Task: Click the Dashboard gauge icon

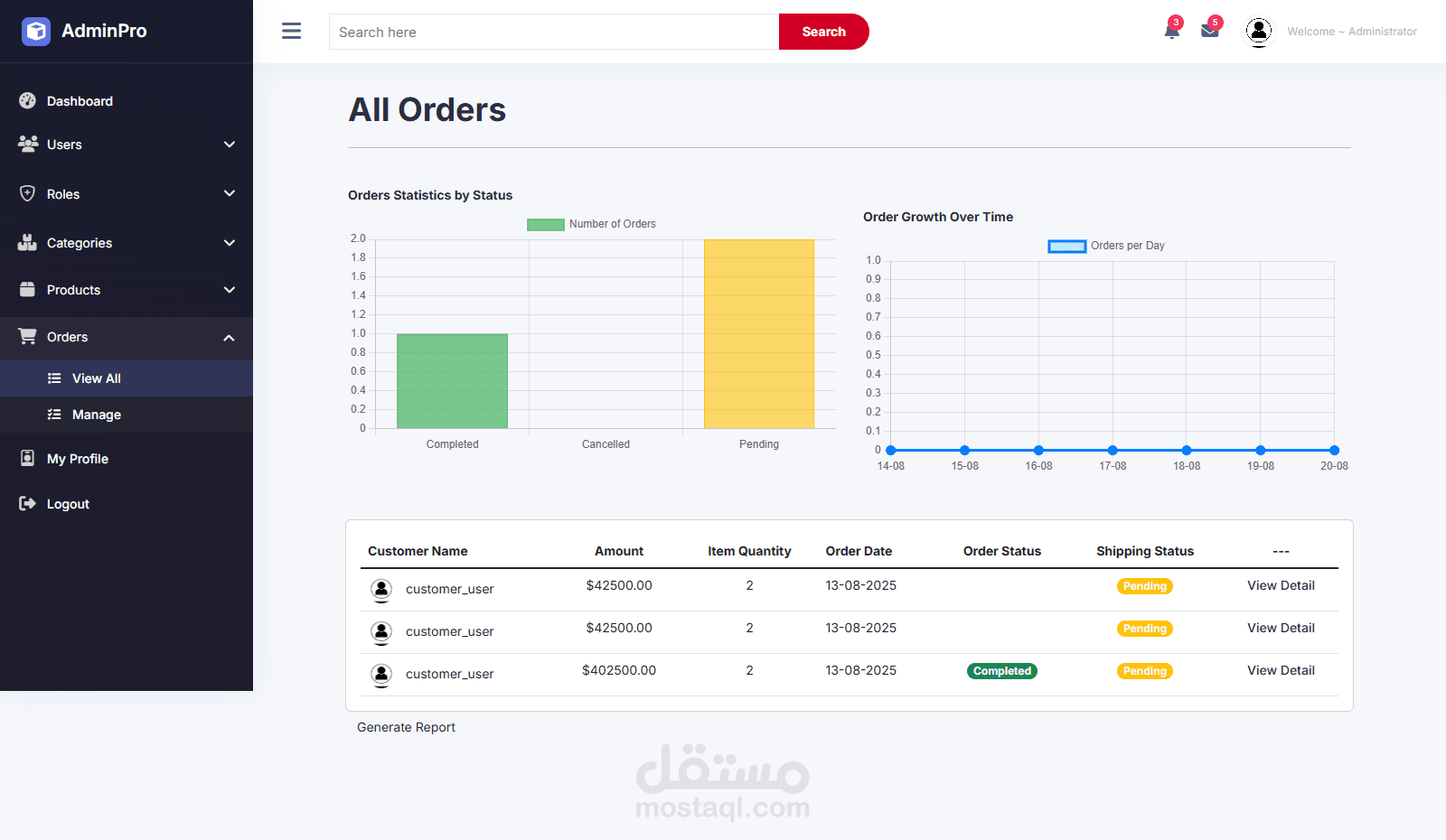Action: pyautogui.click(x=28, y=100)
